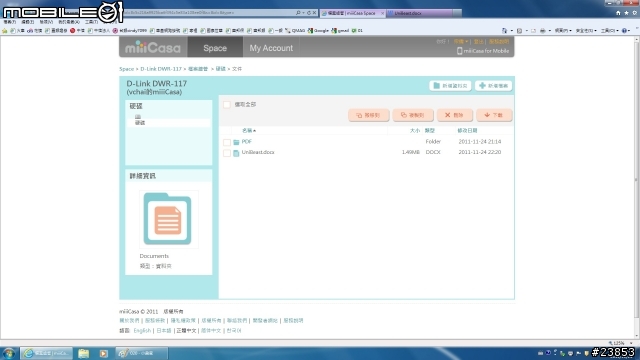This screenshot has height=360, width=640.
Task: Click the orange move-to button
Action: [369, 115]
